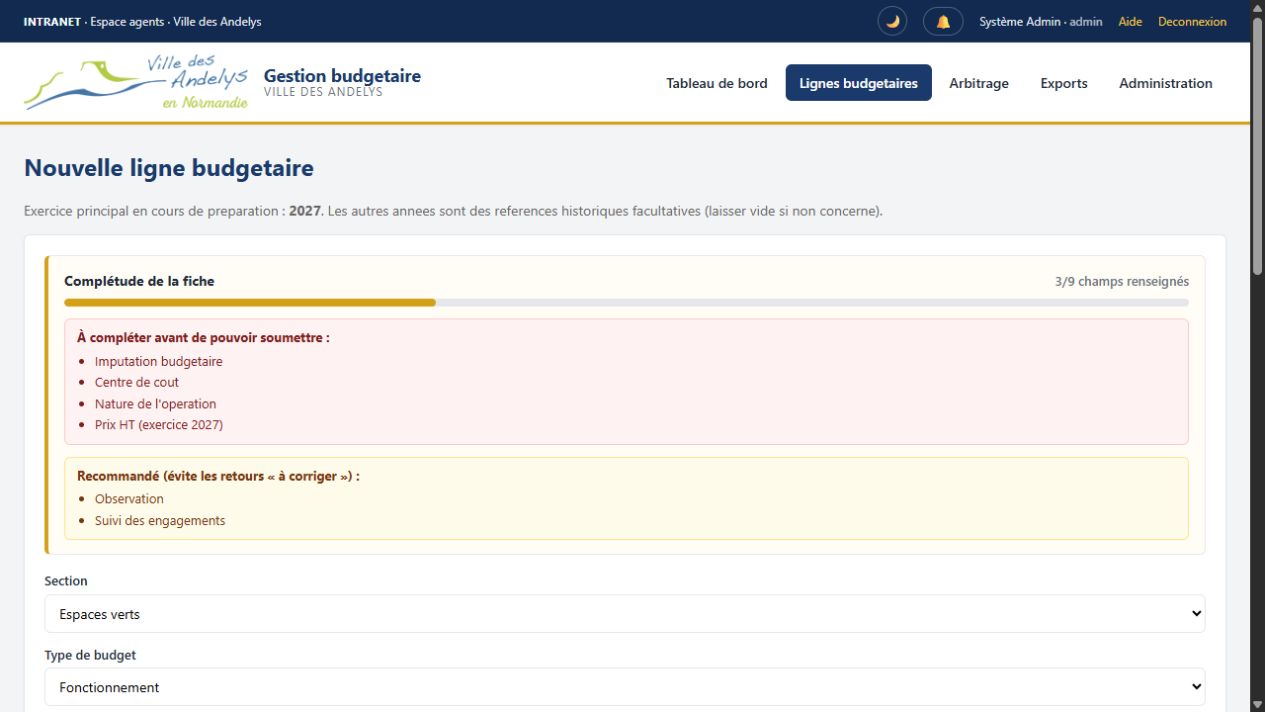Navigate to Administration
Screen dimensions: 1265x712
1166,83
